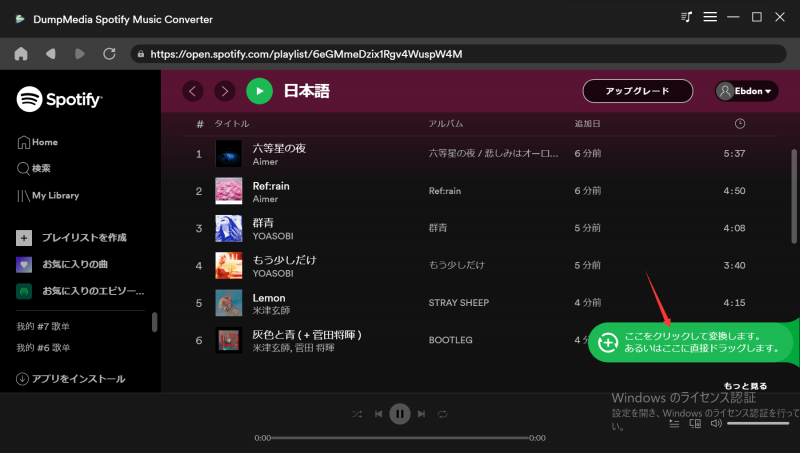Click the Home icon in browser toolbar
The image size is (800, 453).
tap(21, 54)
